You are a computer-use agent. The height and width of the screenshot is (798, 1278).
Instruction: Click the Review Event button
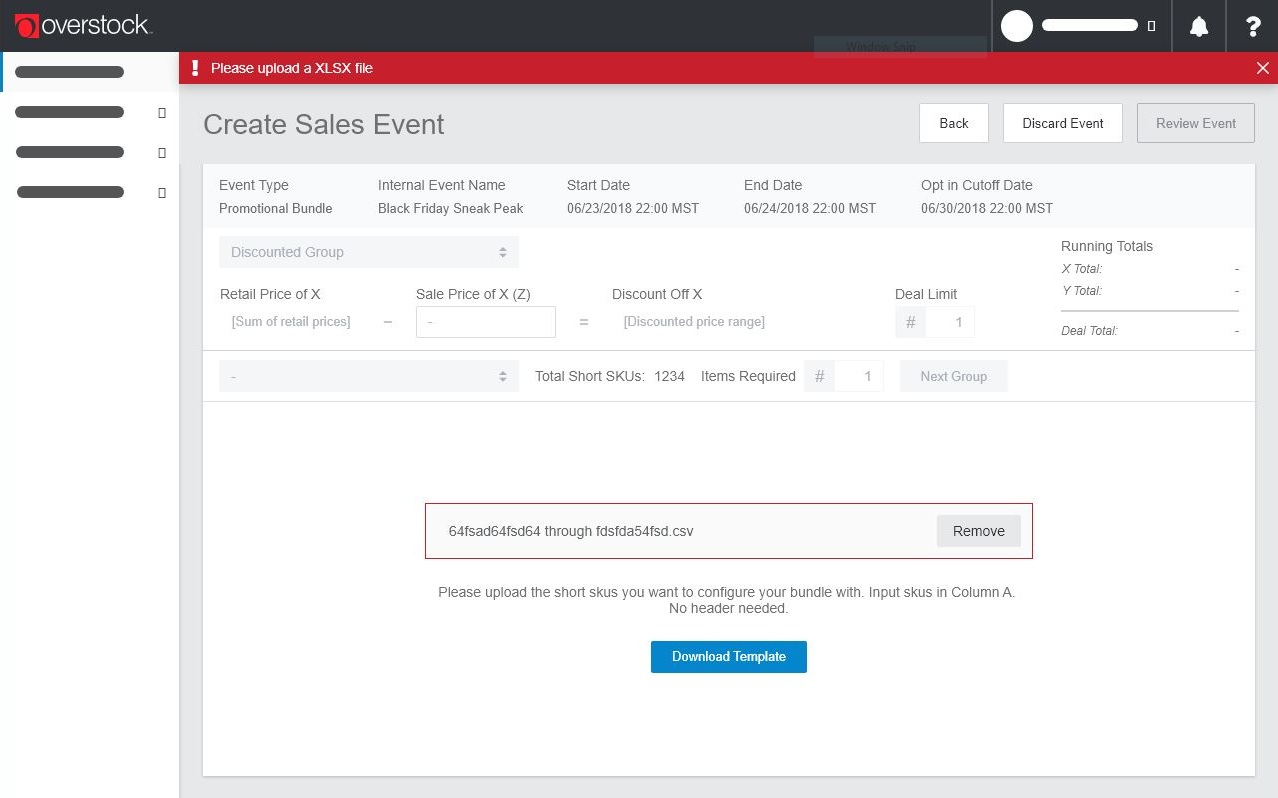1195,123
